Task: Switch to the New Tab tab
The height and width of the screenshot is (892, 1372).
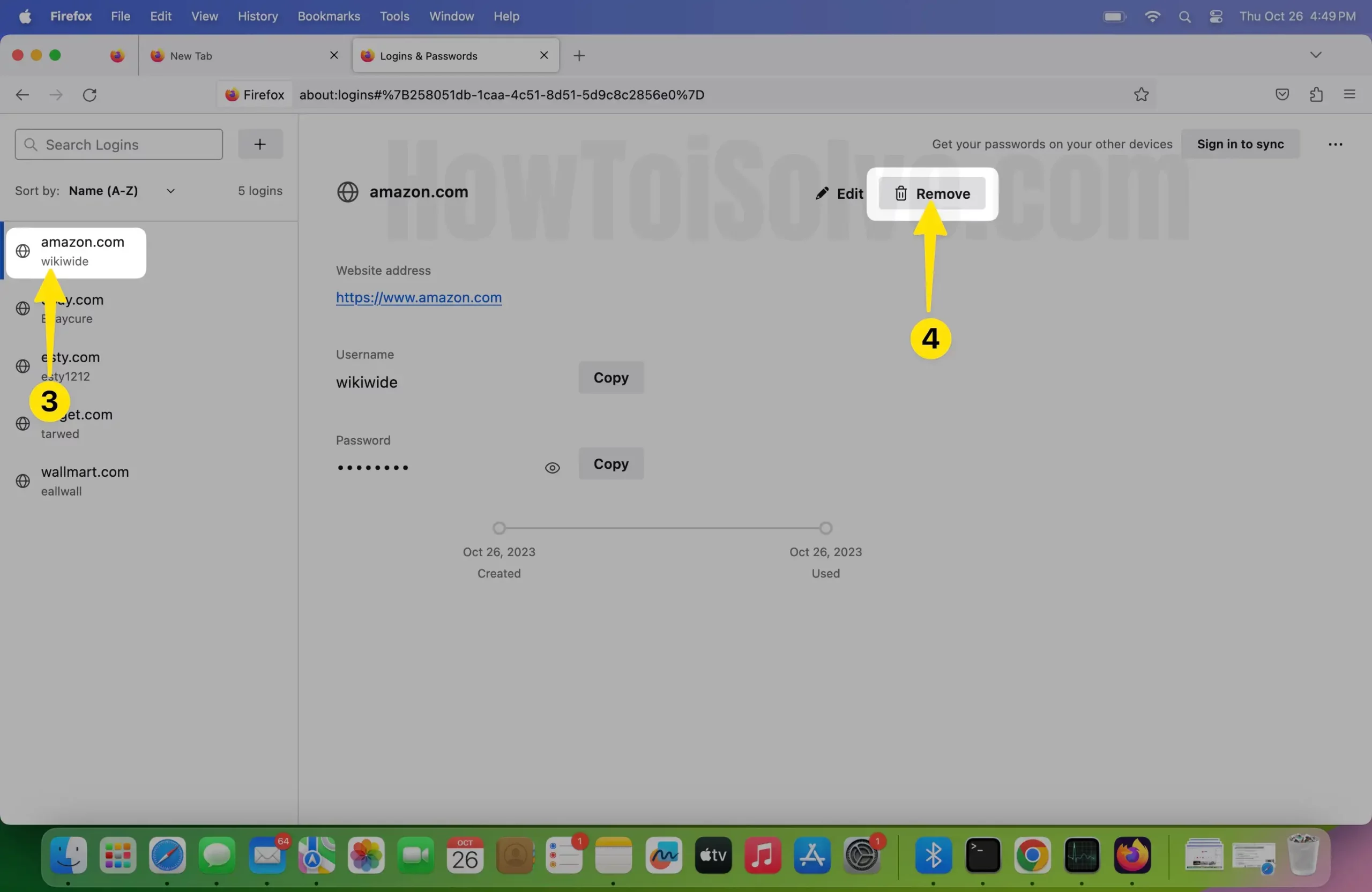Action: tap(244, 56)
